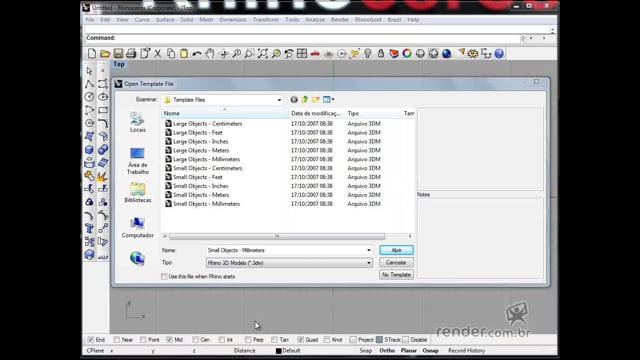
Task: Open the Curve menu
Action: click(x=142, y=20)
